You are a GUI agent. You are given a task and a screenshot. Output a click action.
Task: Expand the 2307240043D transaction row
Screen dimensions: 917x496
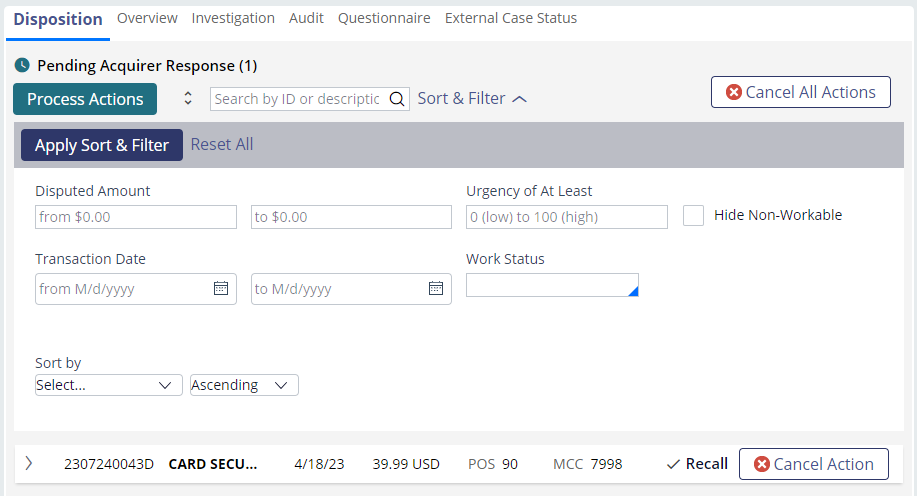[x=29, y=464]
